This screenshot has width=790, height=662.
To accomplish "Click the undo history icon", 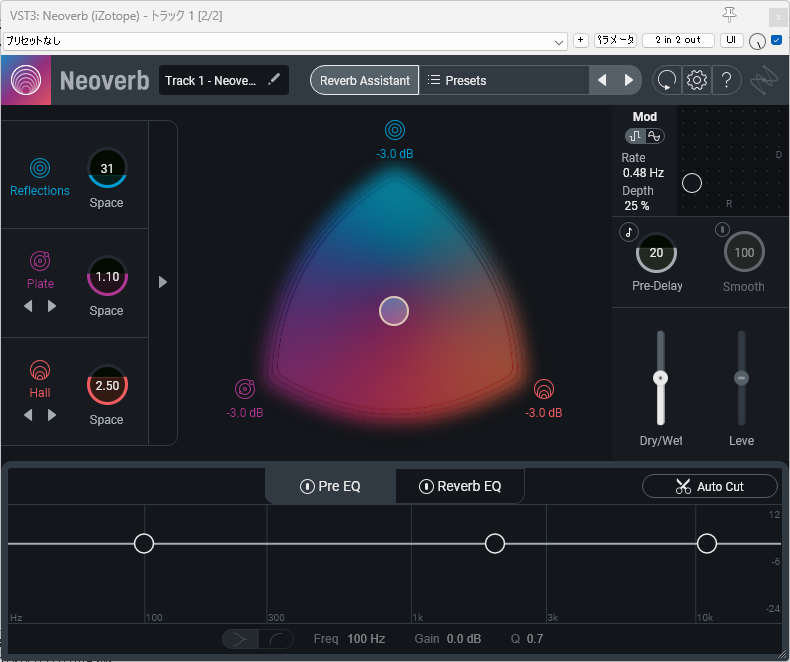I will click(x=667, y=80).
